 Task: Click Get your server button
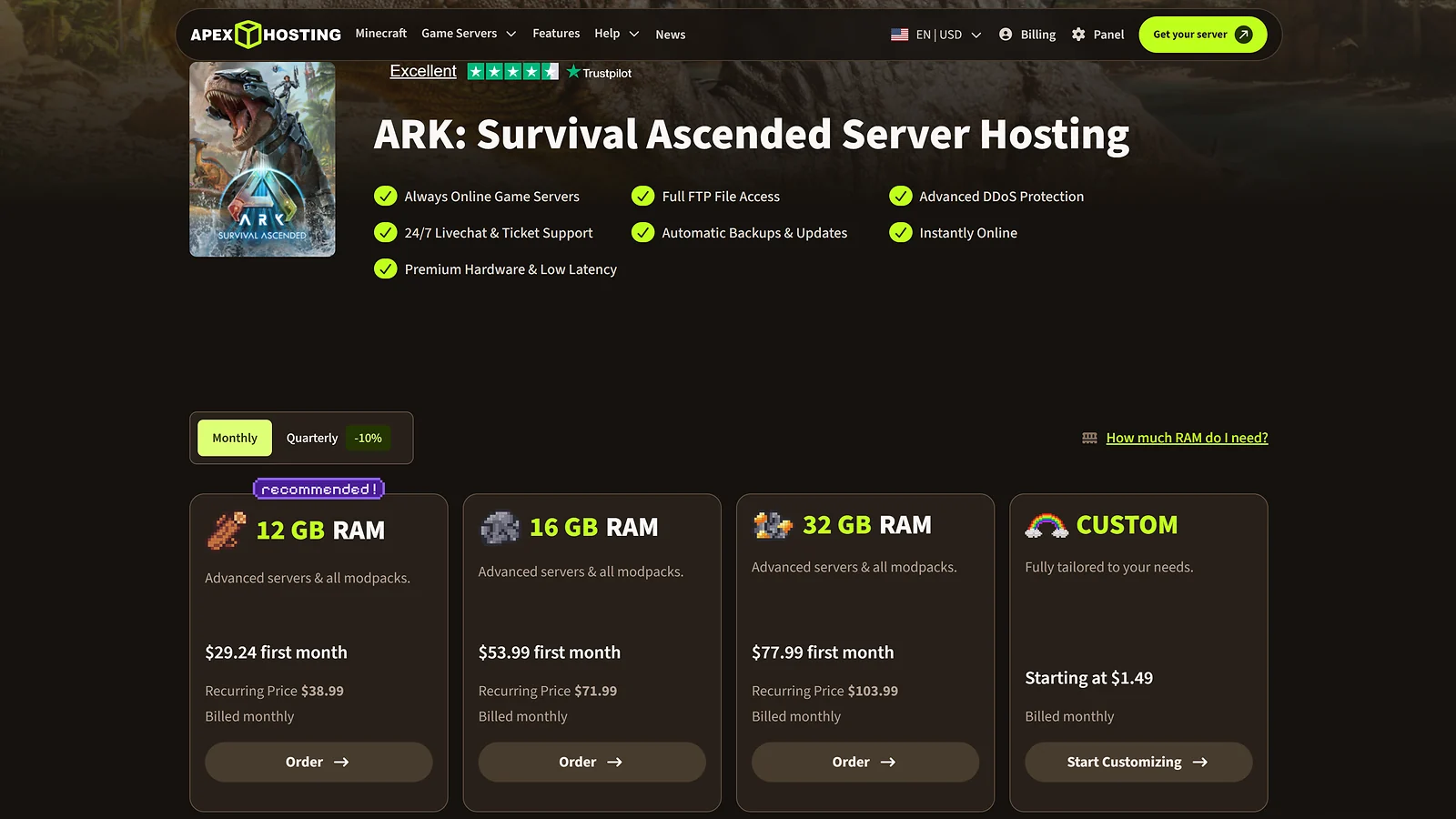click(x=1203, y=35)
